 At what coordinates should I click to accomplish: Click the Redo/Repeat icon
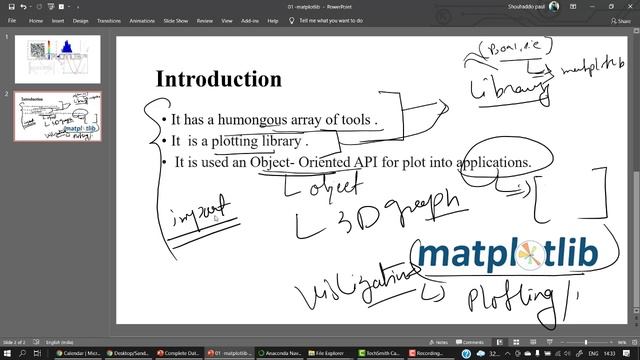coord(39,7)
